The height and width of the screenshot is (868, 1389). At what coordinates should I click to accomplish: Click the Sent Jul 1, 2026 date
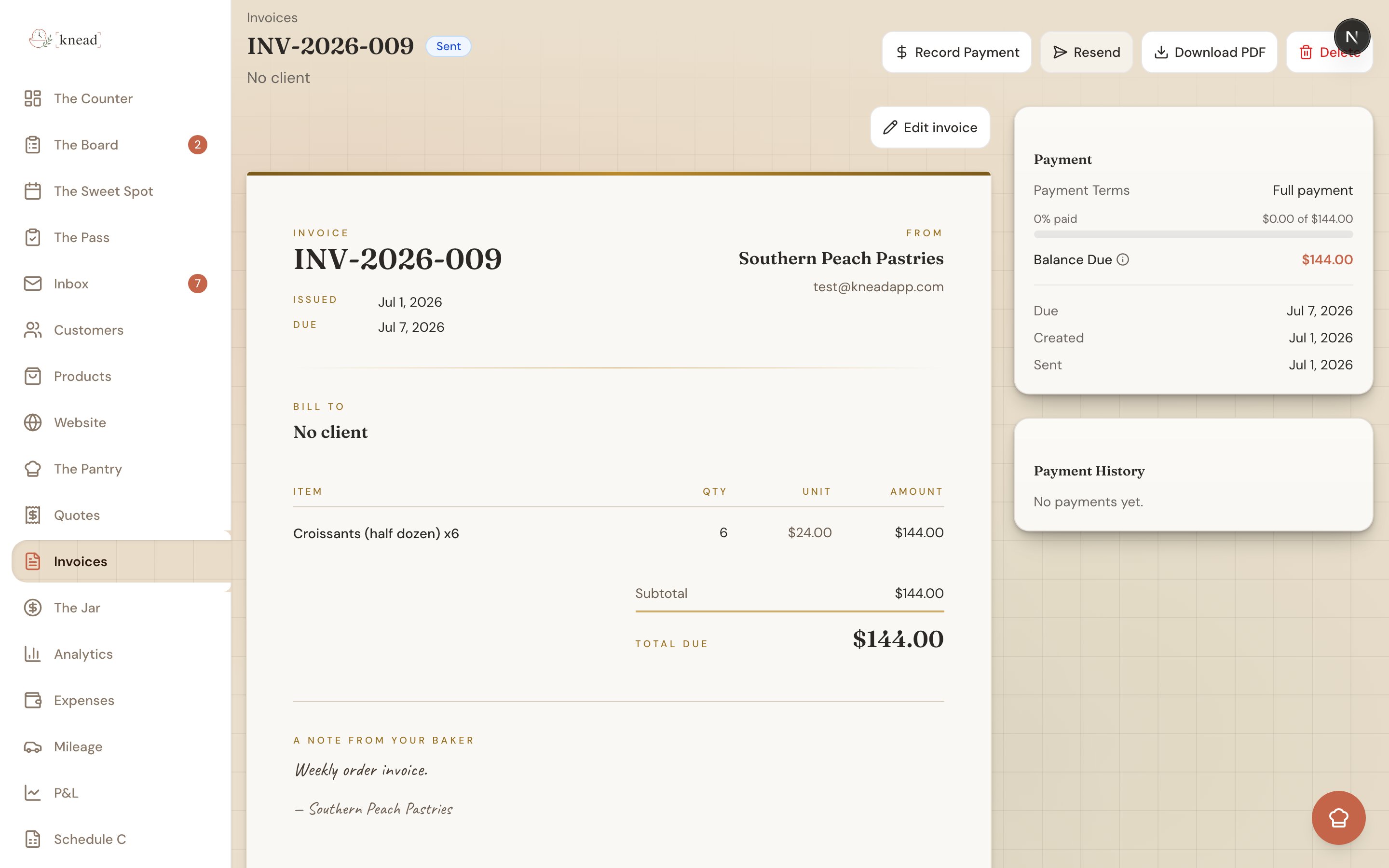[x=1320, y=365]
